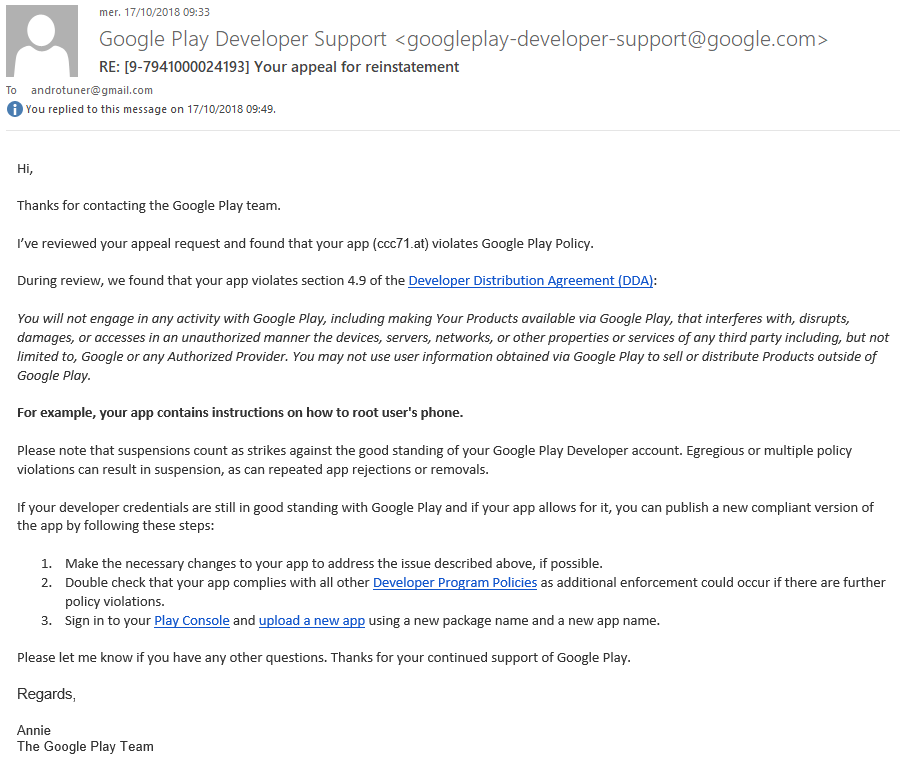The width and height of the screenshot is (900, 760).
Task: Click the sender's avatar placeholder picture
Action: (x=42, y=41)
